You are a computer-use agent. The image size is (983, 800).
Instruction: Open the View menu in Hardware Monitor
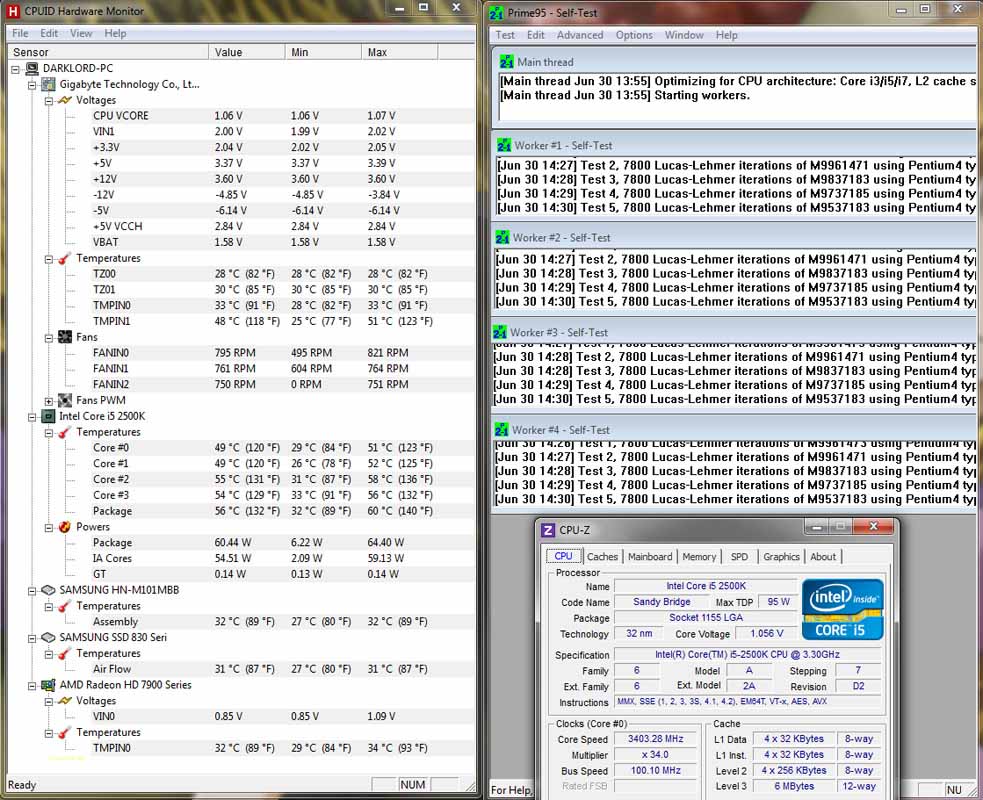(x=81, y=33)
